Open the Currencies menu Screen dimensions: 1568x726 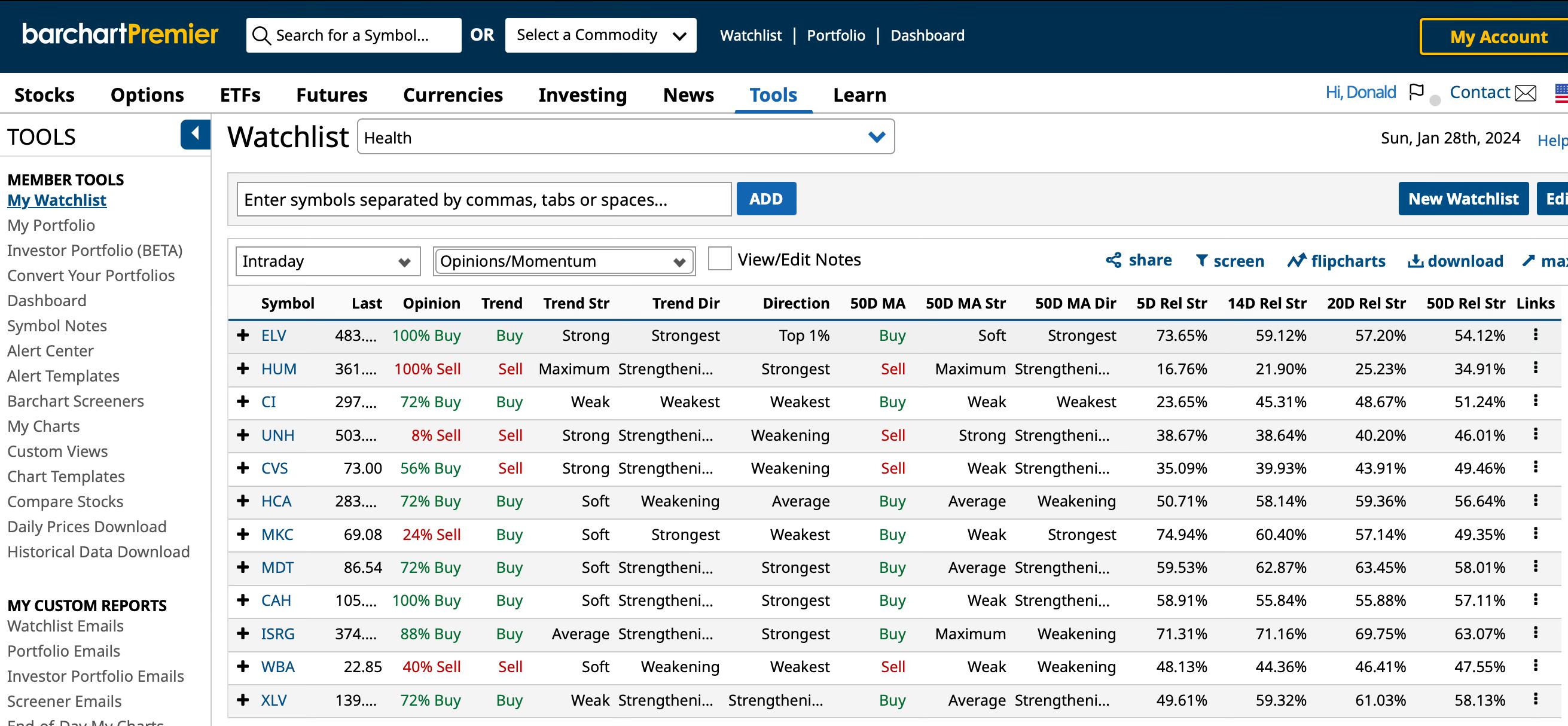[x=453, y=95]
